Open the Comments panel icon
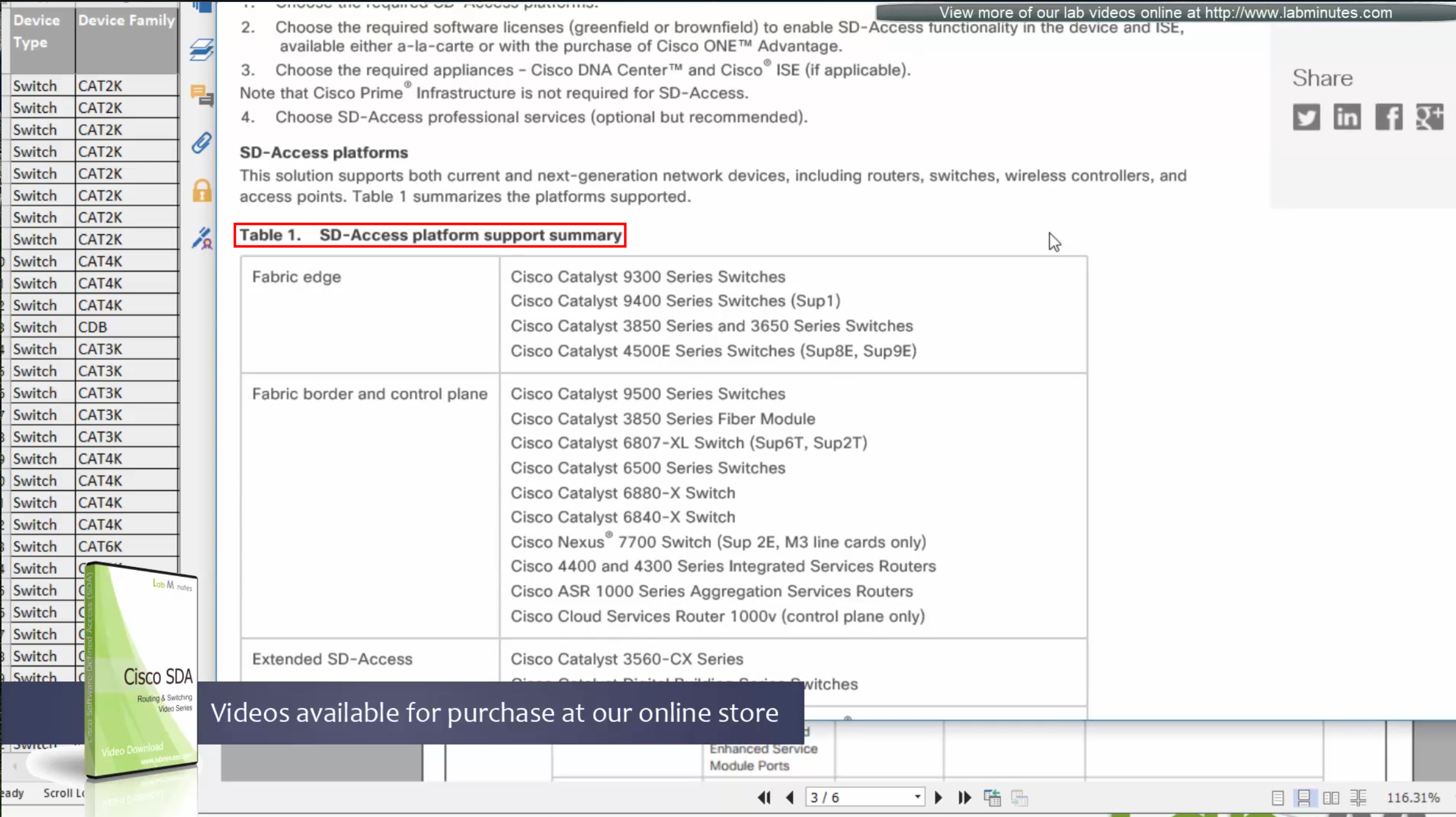The width and height of the screenshot is (1456, 817). pyautogui.click(x=202, y=96)
